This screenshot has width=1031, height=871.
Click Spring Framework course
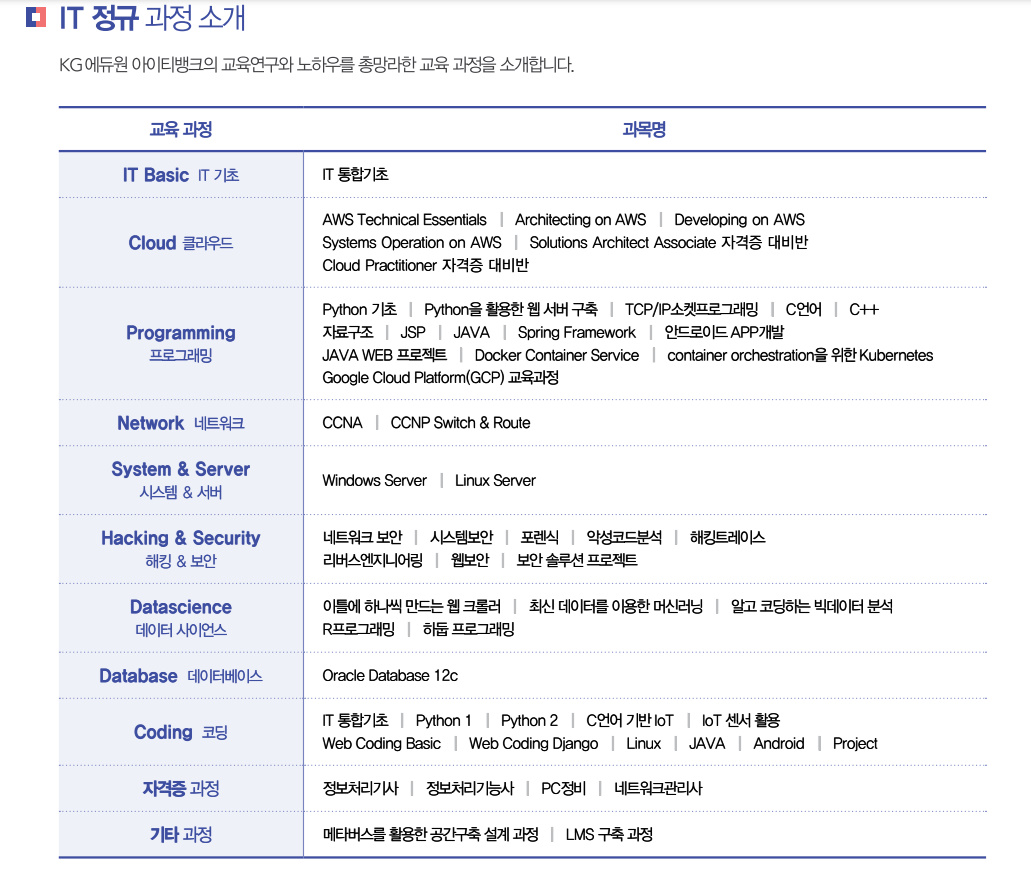pos(577,333)
